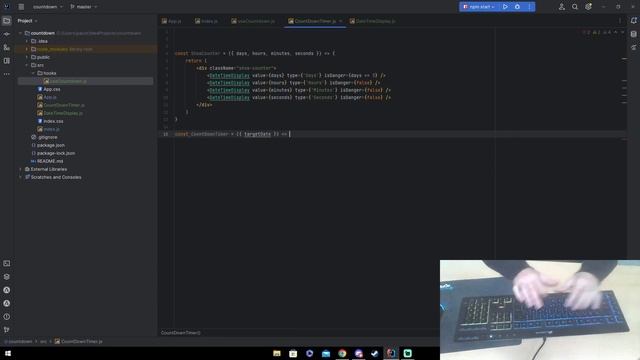Select index.css in project tree

[50, 121]
